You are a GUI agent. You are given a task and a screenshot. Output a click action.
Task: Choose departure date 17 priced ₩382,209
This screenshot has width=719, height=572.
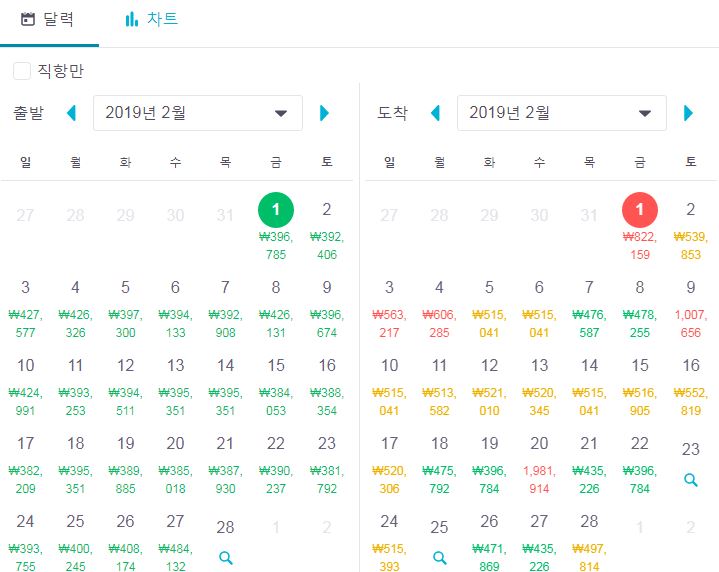click(x=25, y=466)
